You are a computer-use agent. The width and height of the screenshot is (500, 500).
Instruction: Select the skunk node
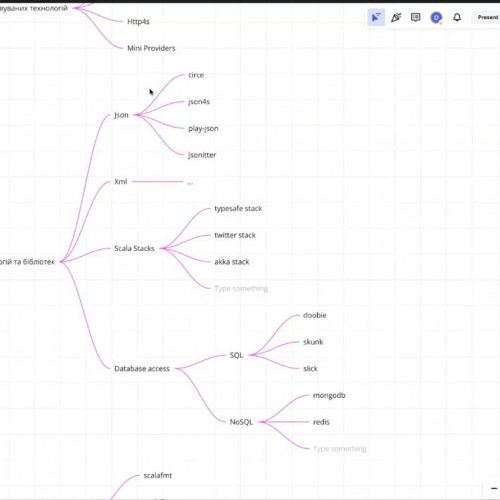tap(313, 342)
